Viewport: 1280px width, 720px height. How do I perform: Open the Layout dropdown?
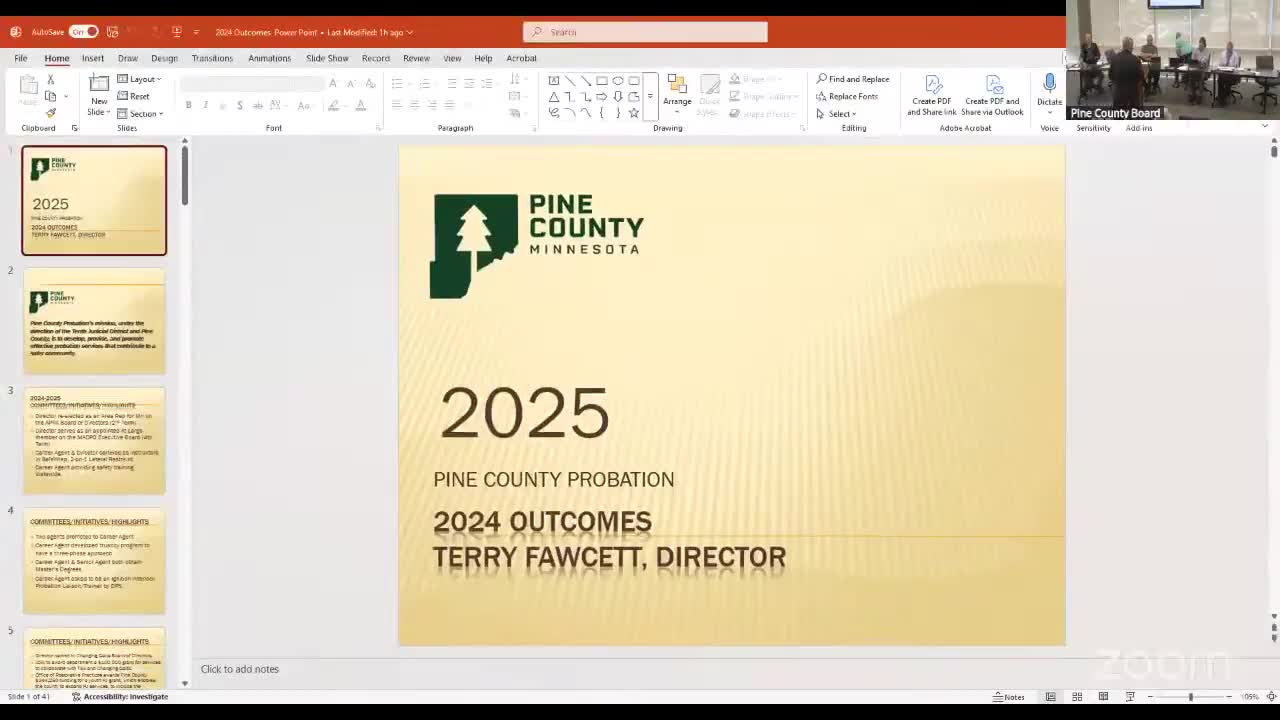[139, 79]
